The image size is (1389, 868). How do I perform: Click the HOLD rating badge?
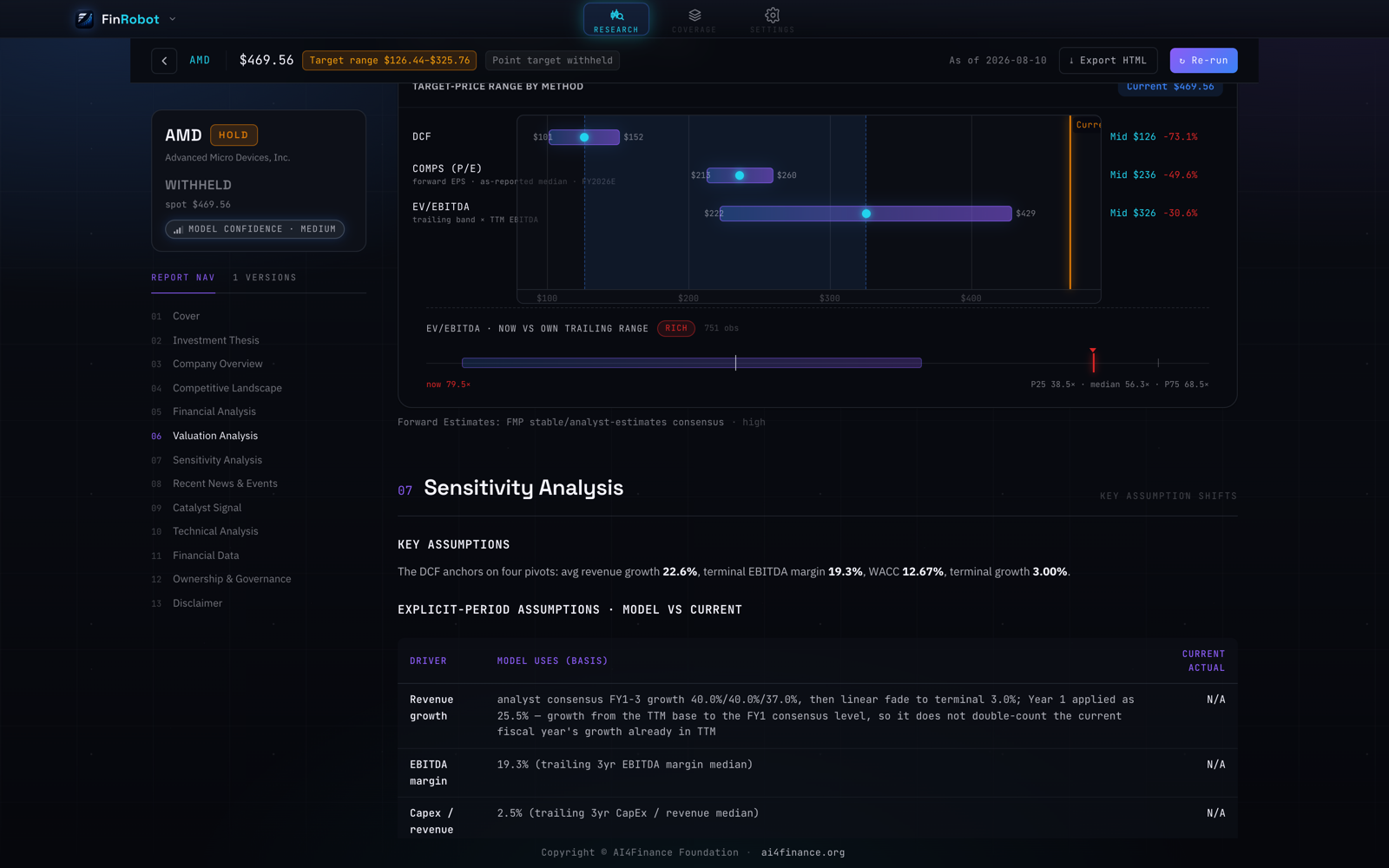coord(234,135)
